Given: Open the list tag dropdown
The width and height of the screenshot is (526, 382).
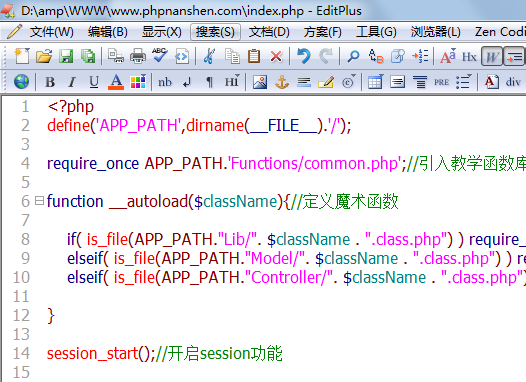Looking at the screenshot, I should pyautogui.click(x=464, y=82).
